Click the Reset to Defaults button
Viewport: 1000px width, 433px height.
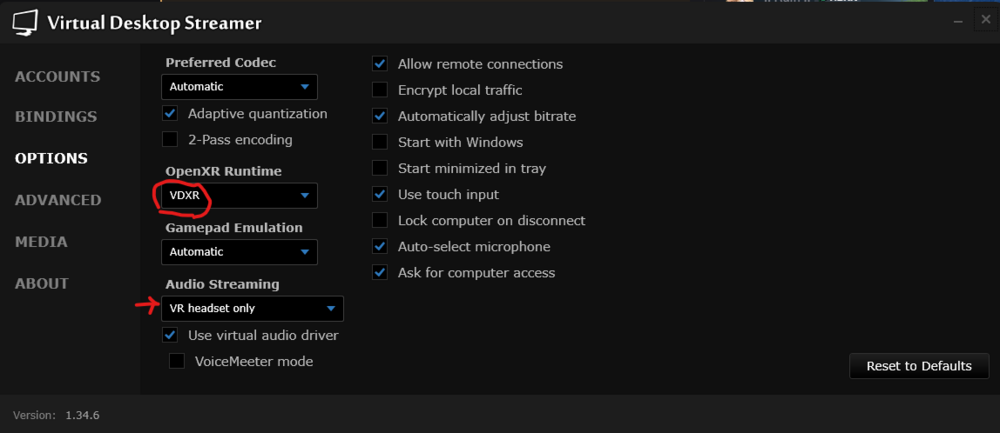[919, 366]
